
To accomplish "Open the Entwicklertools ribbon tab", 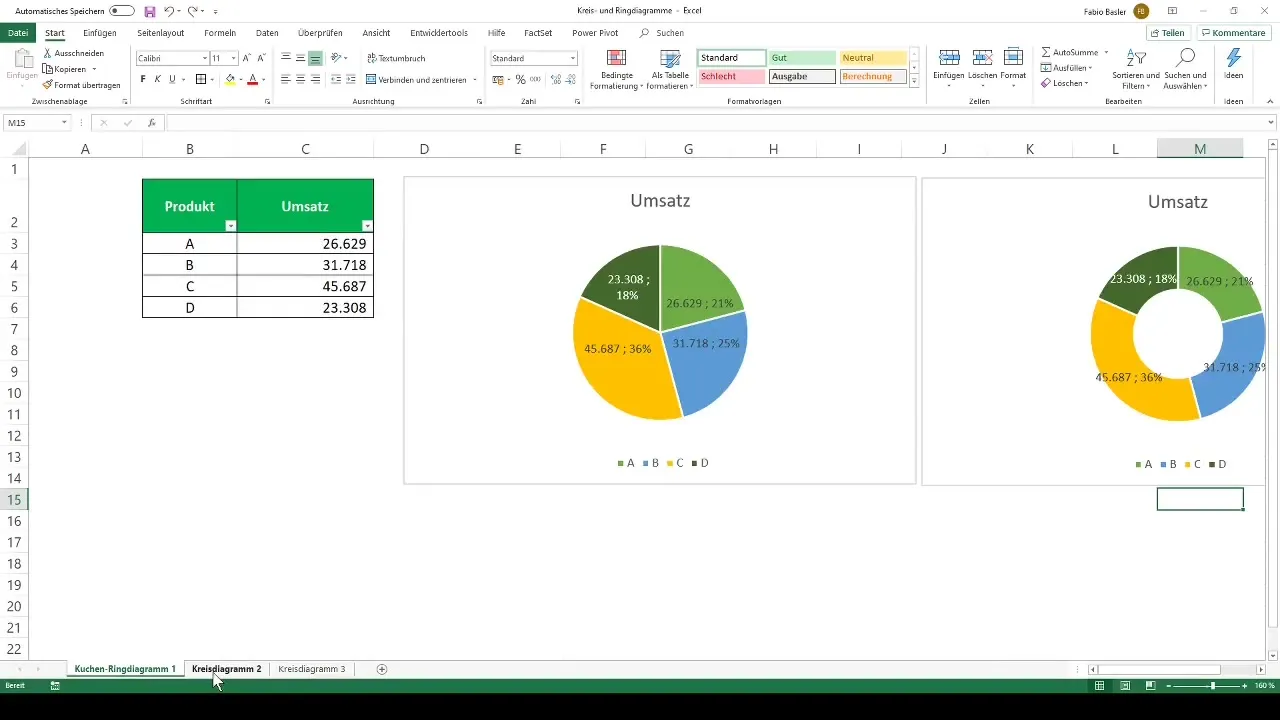I will click(439, 33).
